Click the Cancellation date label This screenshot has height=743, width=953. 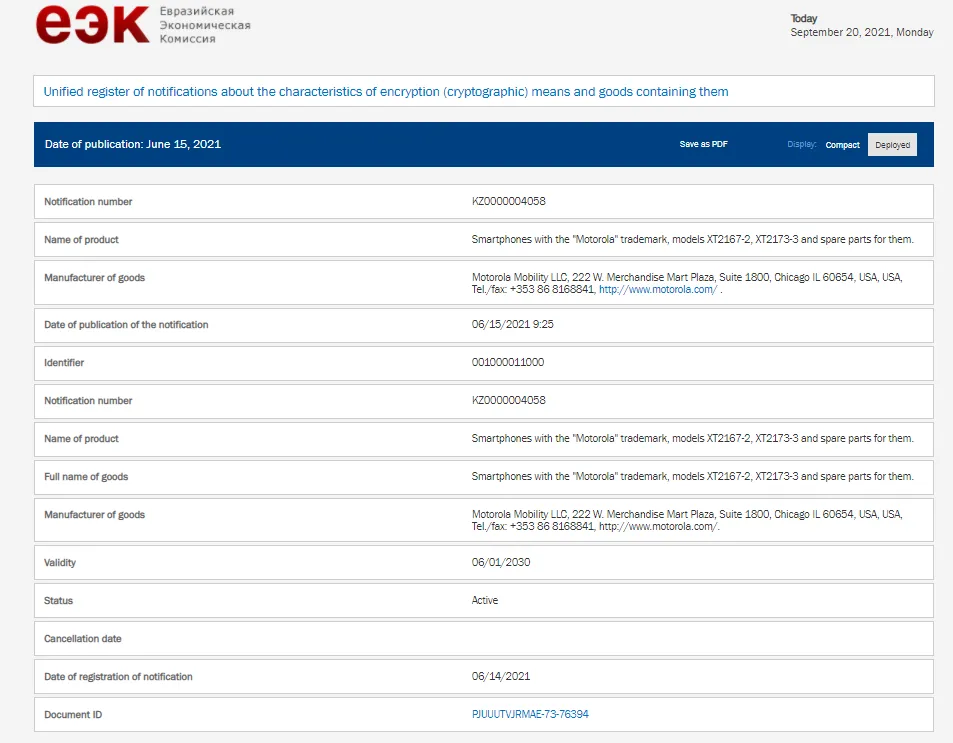coord(83,638)
